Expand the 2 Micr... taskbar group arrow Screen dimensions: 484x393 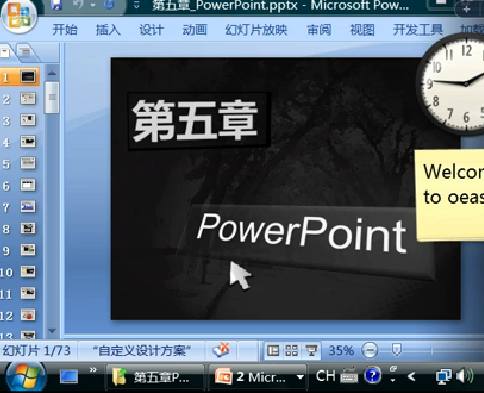(300, 378)
